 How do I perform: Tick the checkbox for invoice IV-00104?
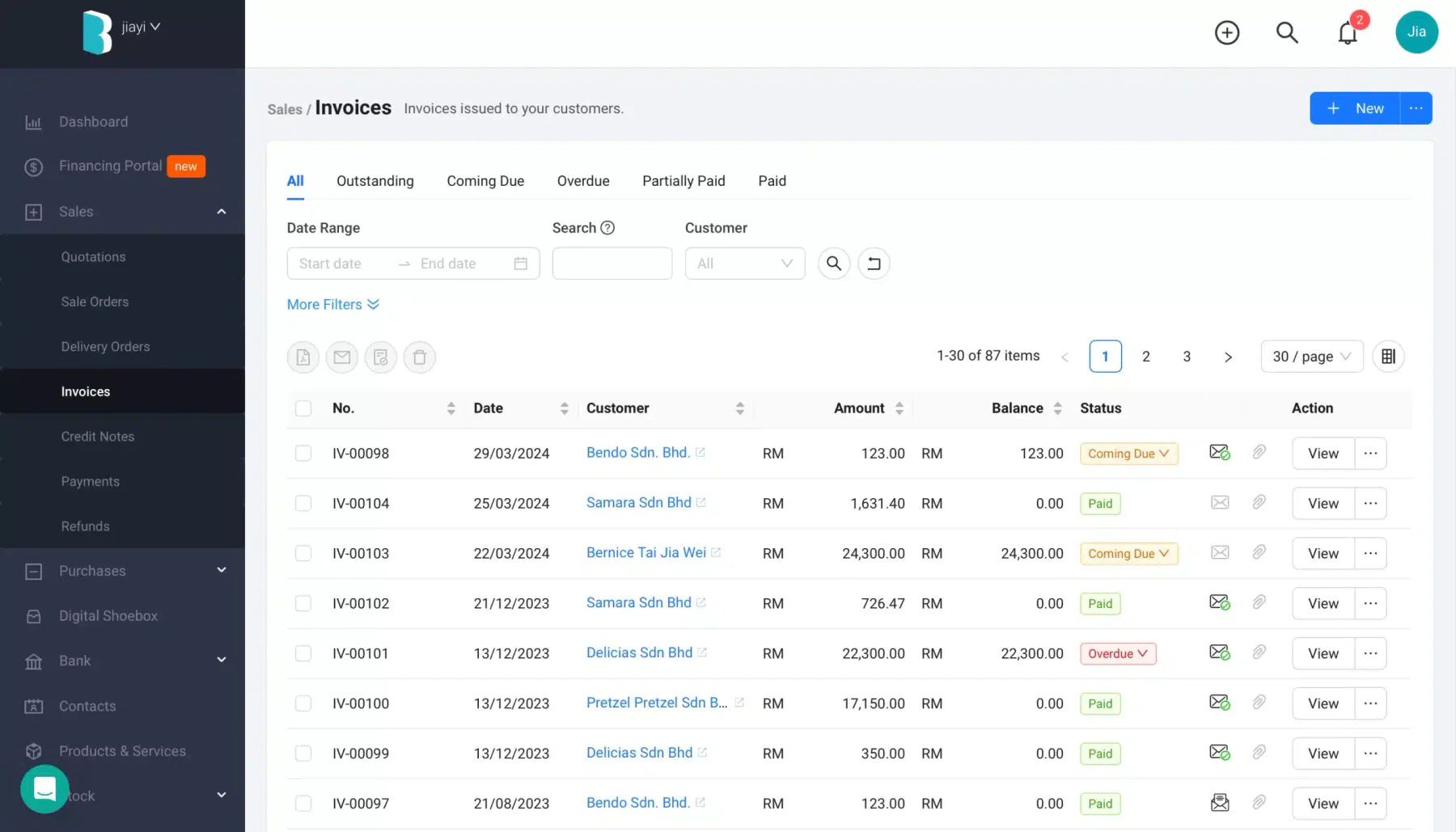pyautogui.click(x=303, y=504)
